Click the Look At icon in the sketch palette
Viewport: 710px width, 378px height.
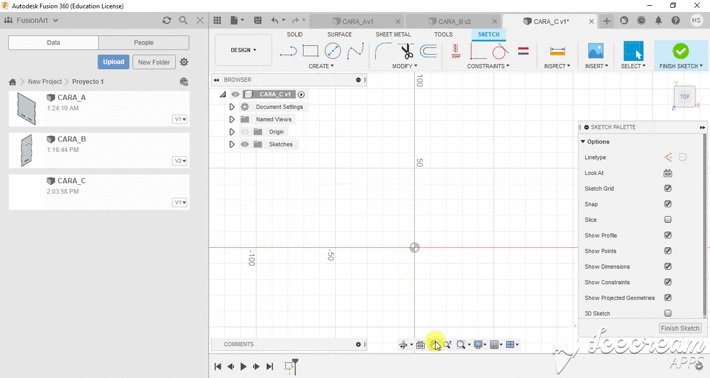(667, 173)
